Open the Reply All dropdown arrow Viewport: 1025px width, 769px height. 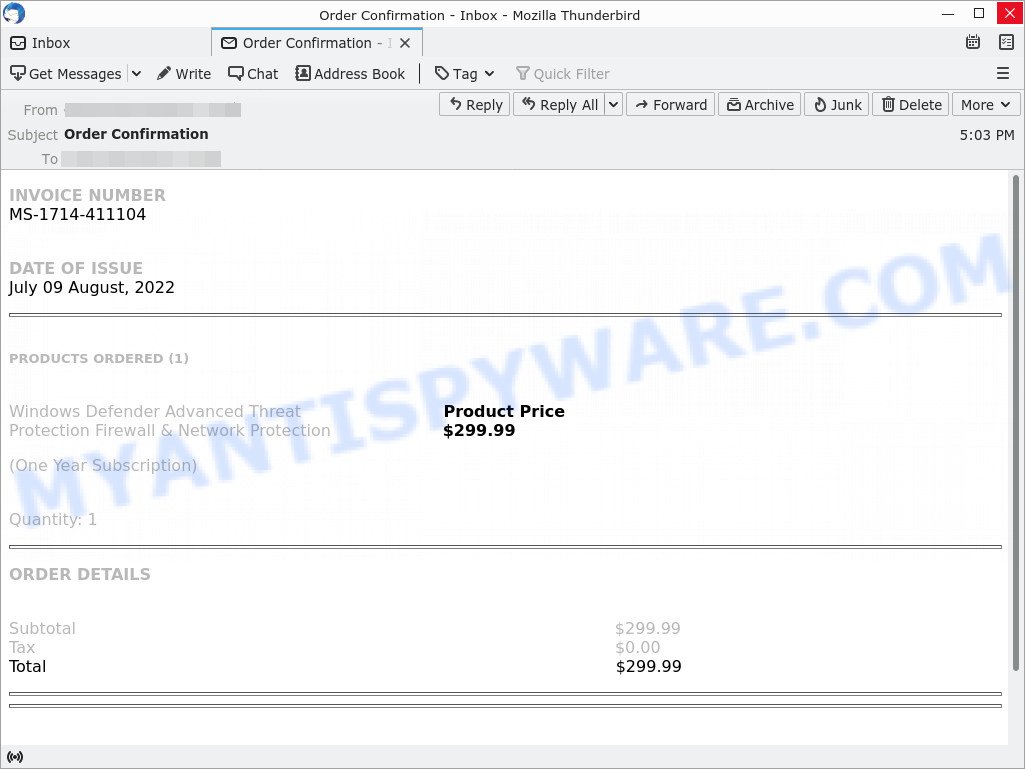pyautogui.click(x=615, y=104)
